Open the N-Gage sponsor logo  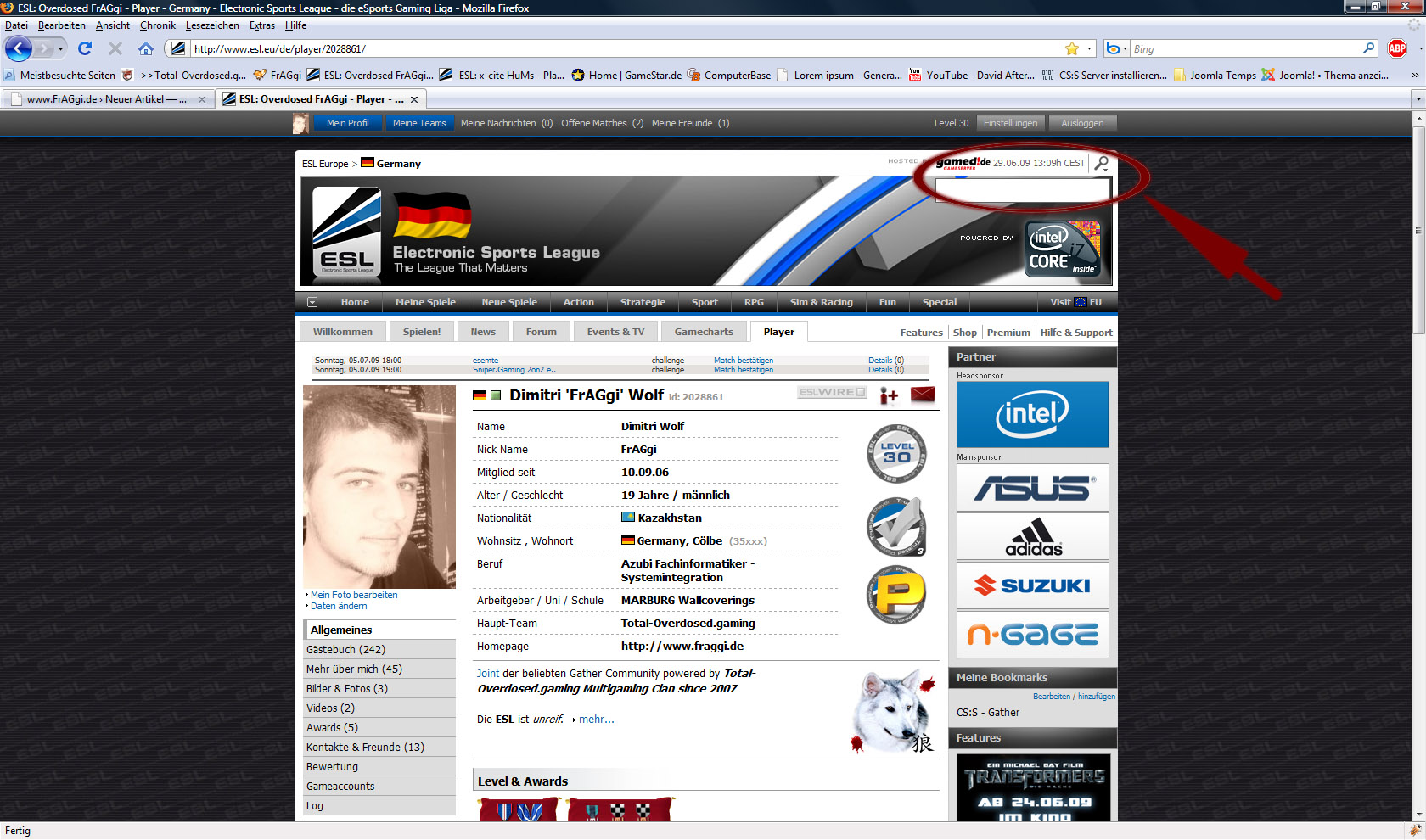pos(1033,635)
